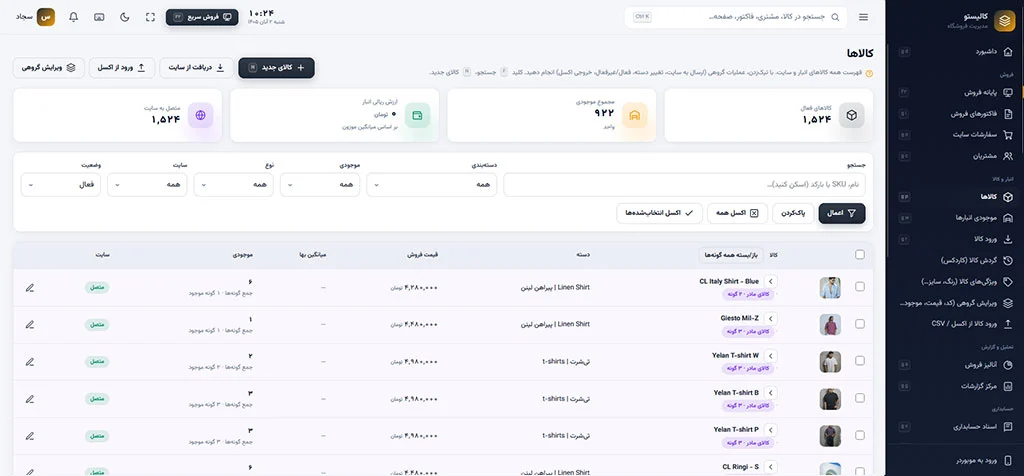Click اکسل انتخاب‌شده‌ها export button
Viewport: 1024px width, 476px height.
(660, 213)
